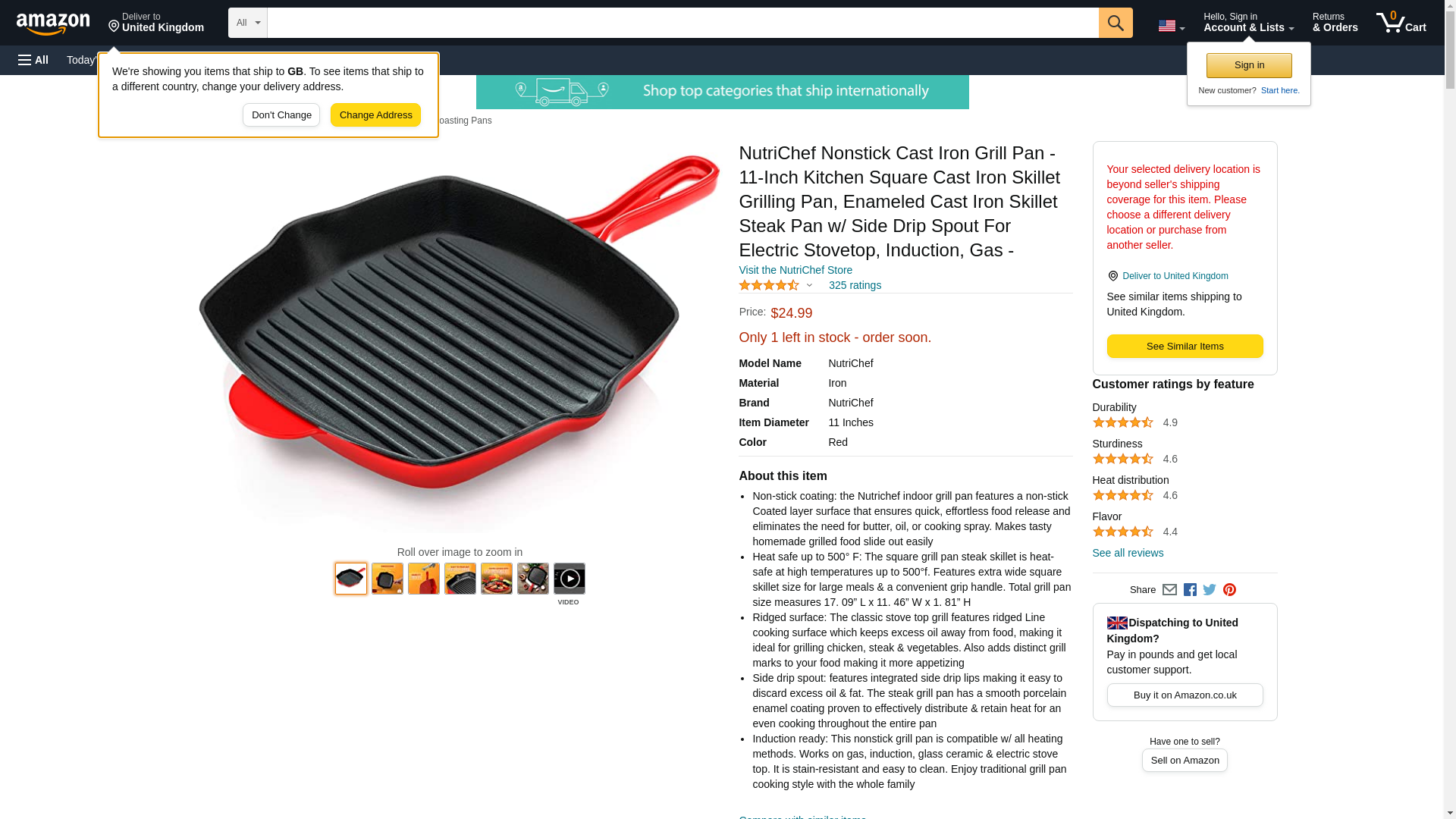Open the All hamburger menu
The height and width of the screenshot is (819, 1456).
tap(33, 60)
